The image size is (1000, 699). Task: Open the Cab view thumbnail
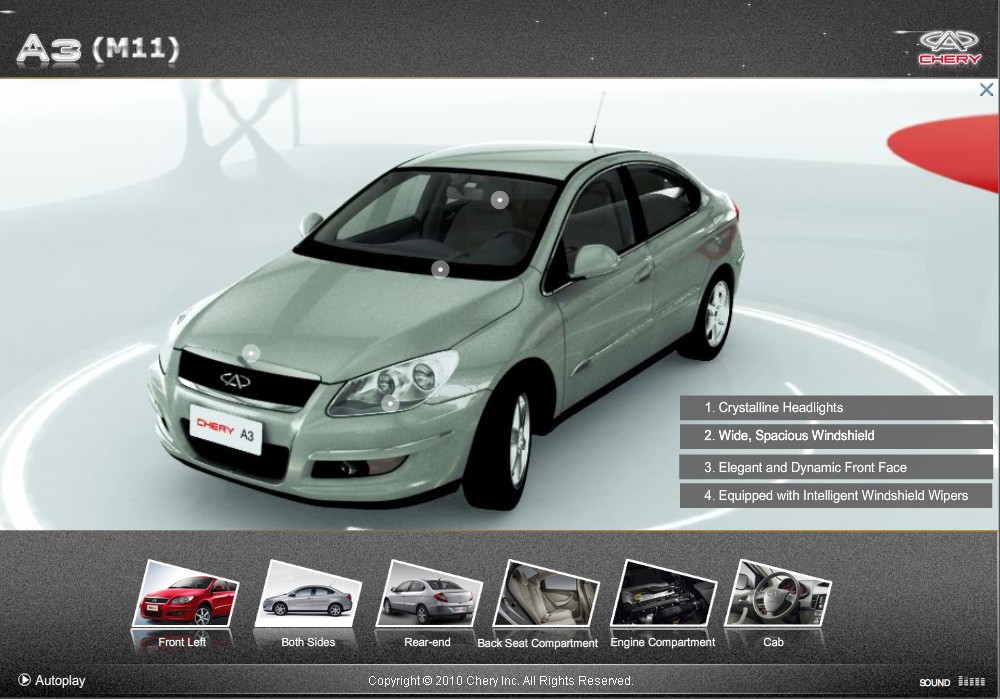point(778,594)
